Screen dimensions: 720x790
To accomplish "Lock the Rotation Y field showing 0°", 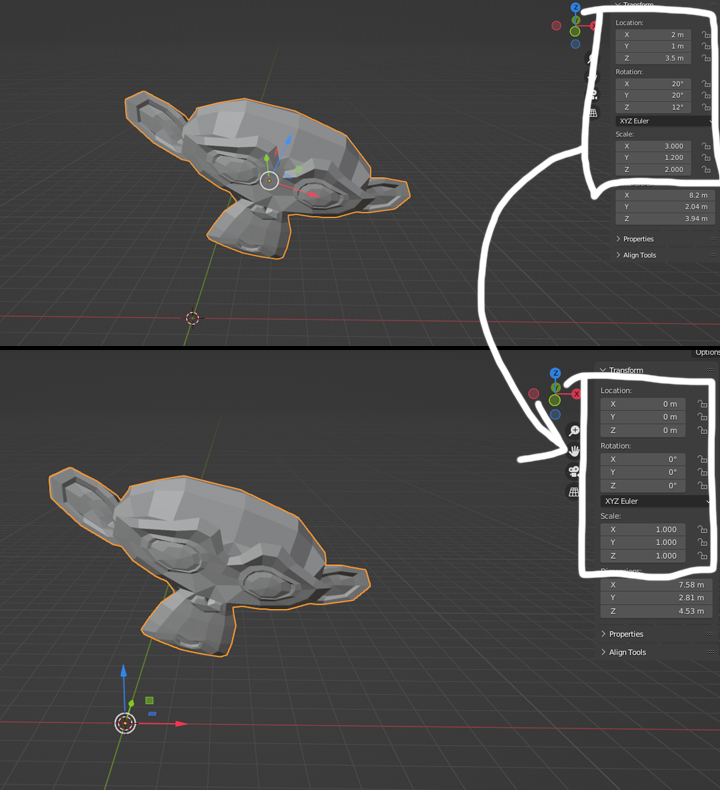I will (702, 472).
